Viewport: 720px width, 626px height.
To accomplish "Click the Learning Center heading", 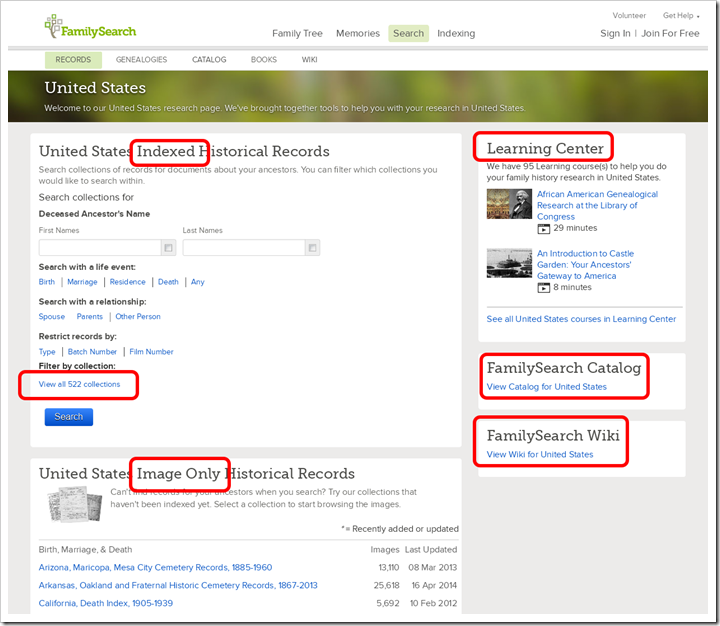I will point(545,148).
